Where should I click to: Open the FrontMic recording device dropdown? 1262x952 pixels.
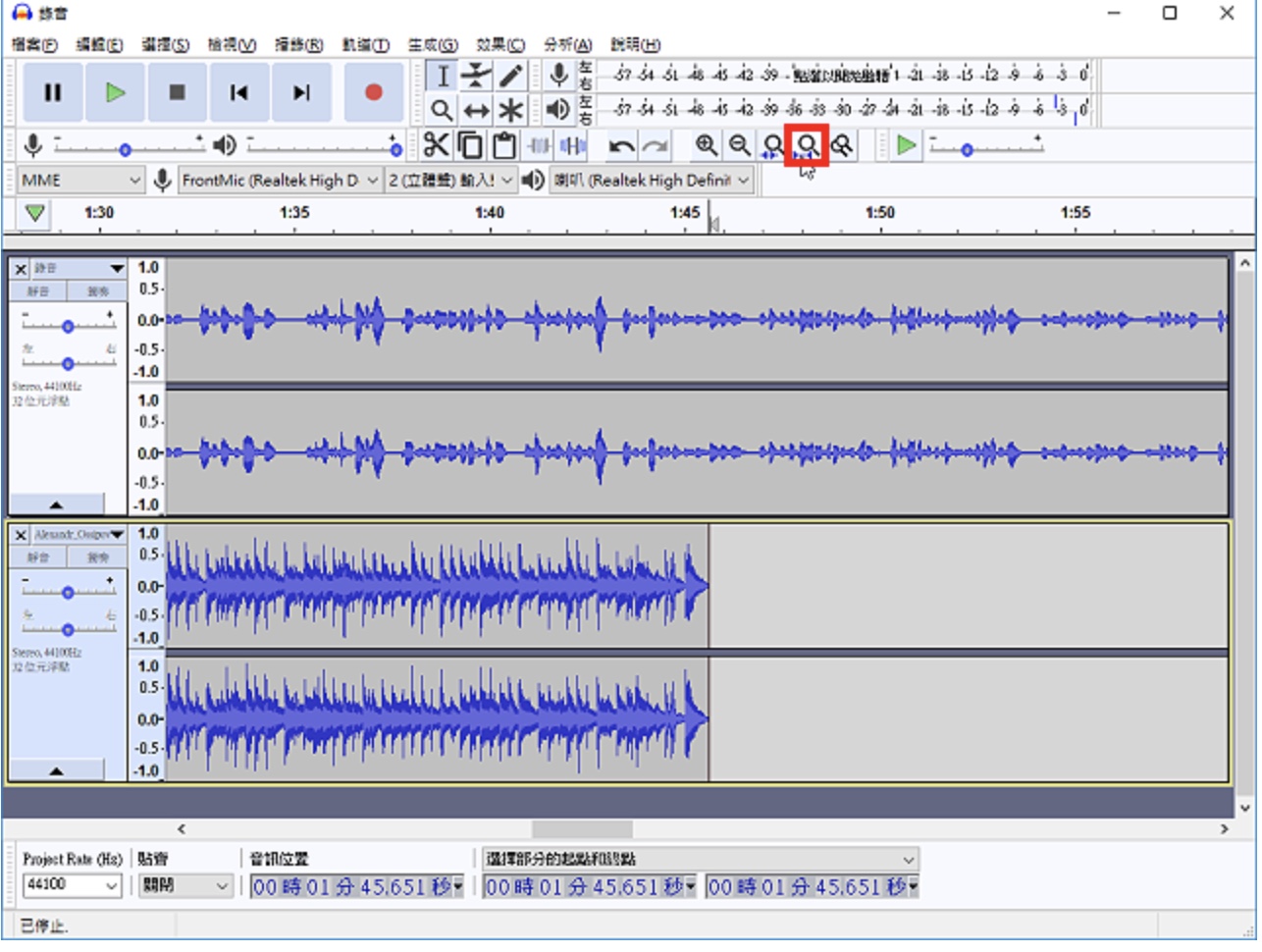click(279, 180)
